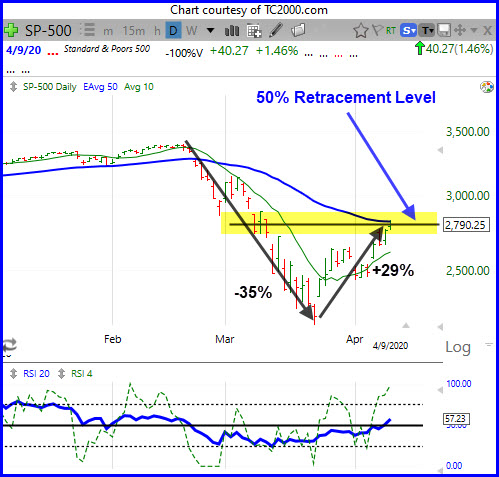Open the Avg 10 indicator label
499x477 pixels.
[x=139, y=87]
